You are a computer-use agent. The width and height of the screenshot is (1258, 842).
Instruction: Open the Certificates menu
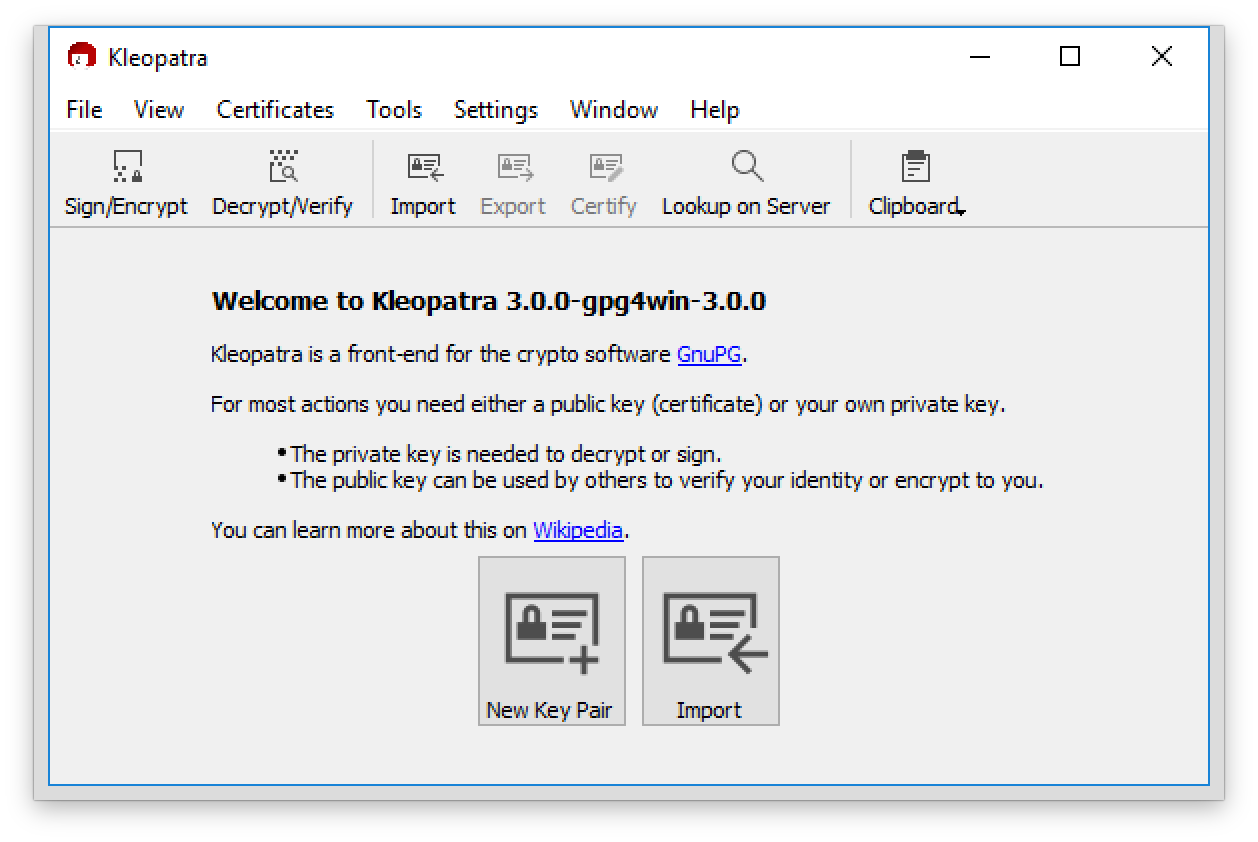pyautogui.click(x=274, y=110)
